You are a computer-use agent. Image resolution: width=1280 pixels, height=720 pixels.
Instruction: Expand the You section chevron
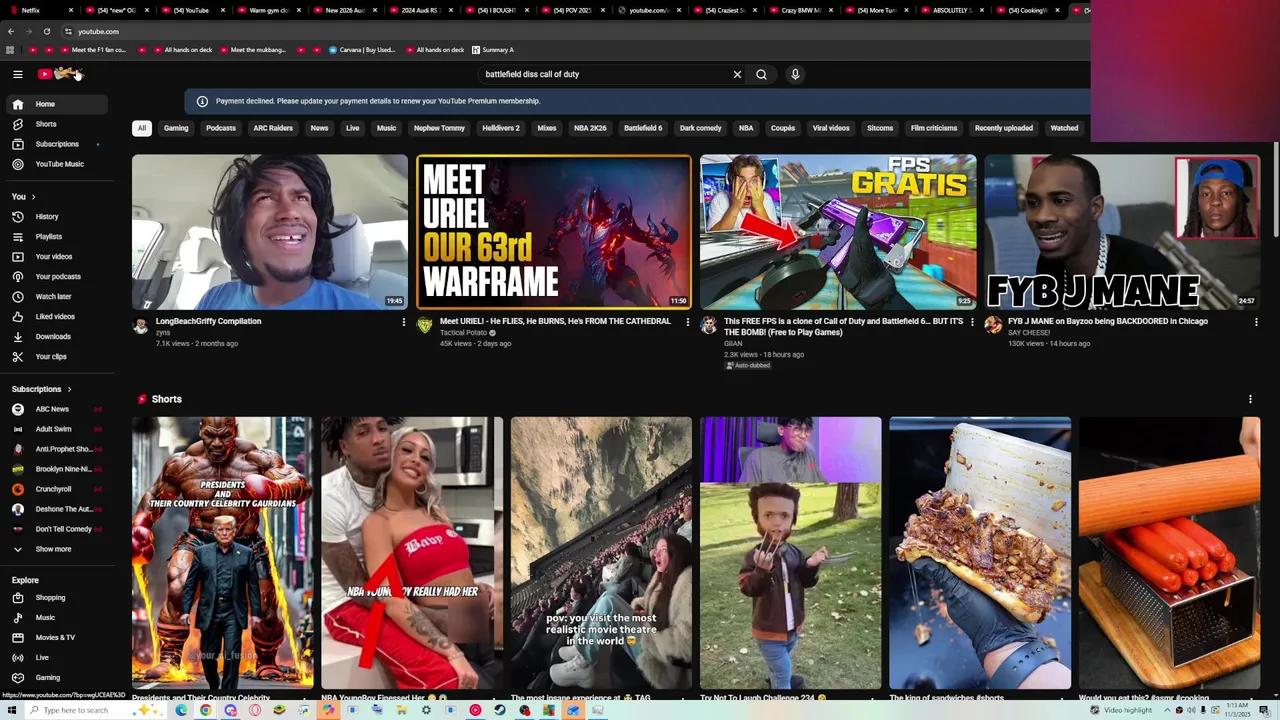[33, 197]
